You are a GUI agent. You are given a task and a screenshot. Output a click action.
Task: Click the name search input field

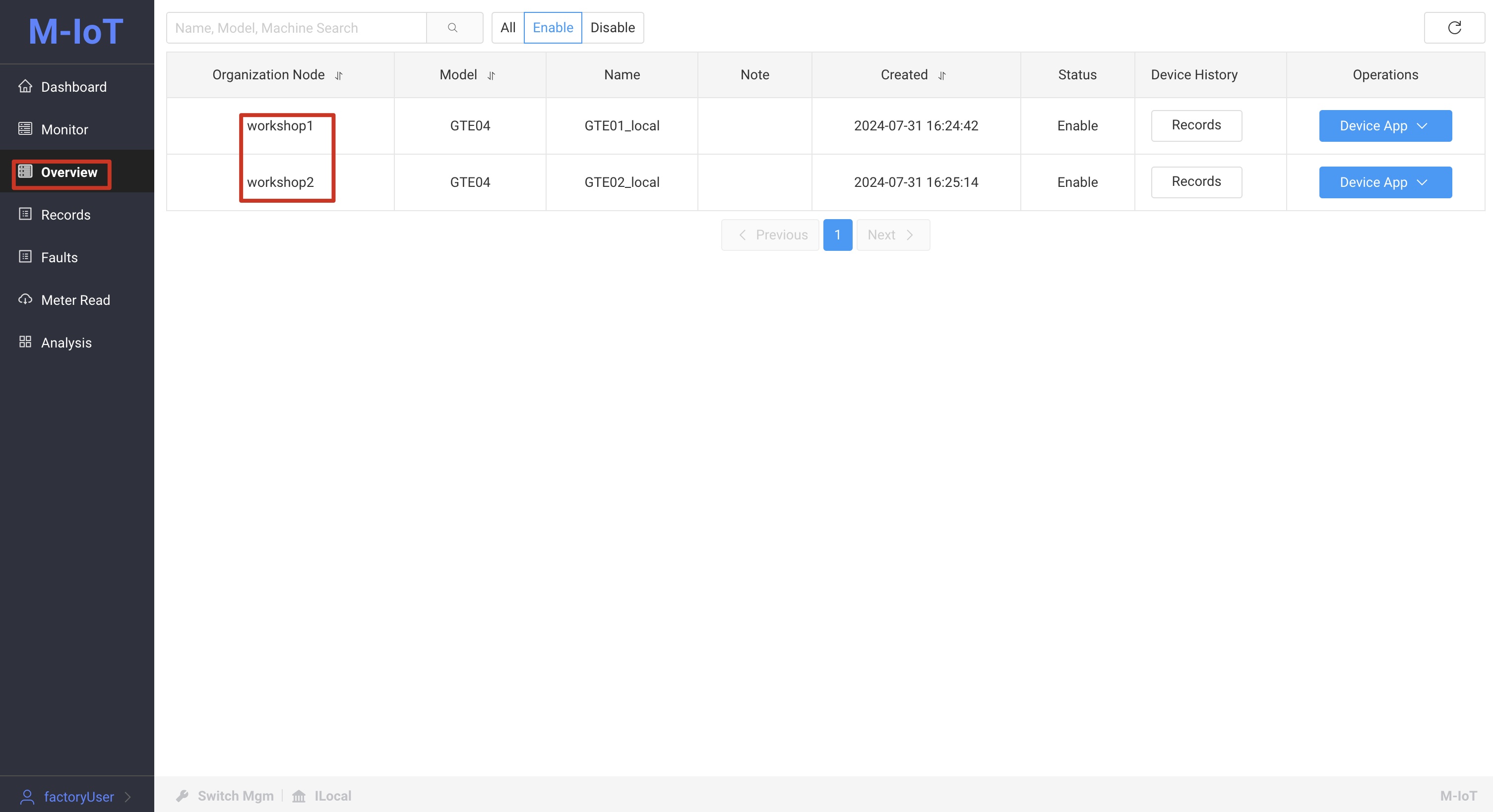point(297,27)
